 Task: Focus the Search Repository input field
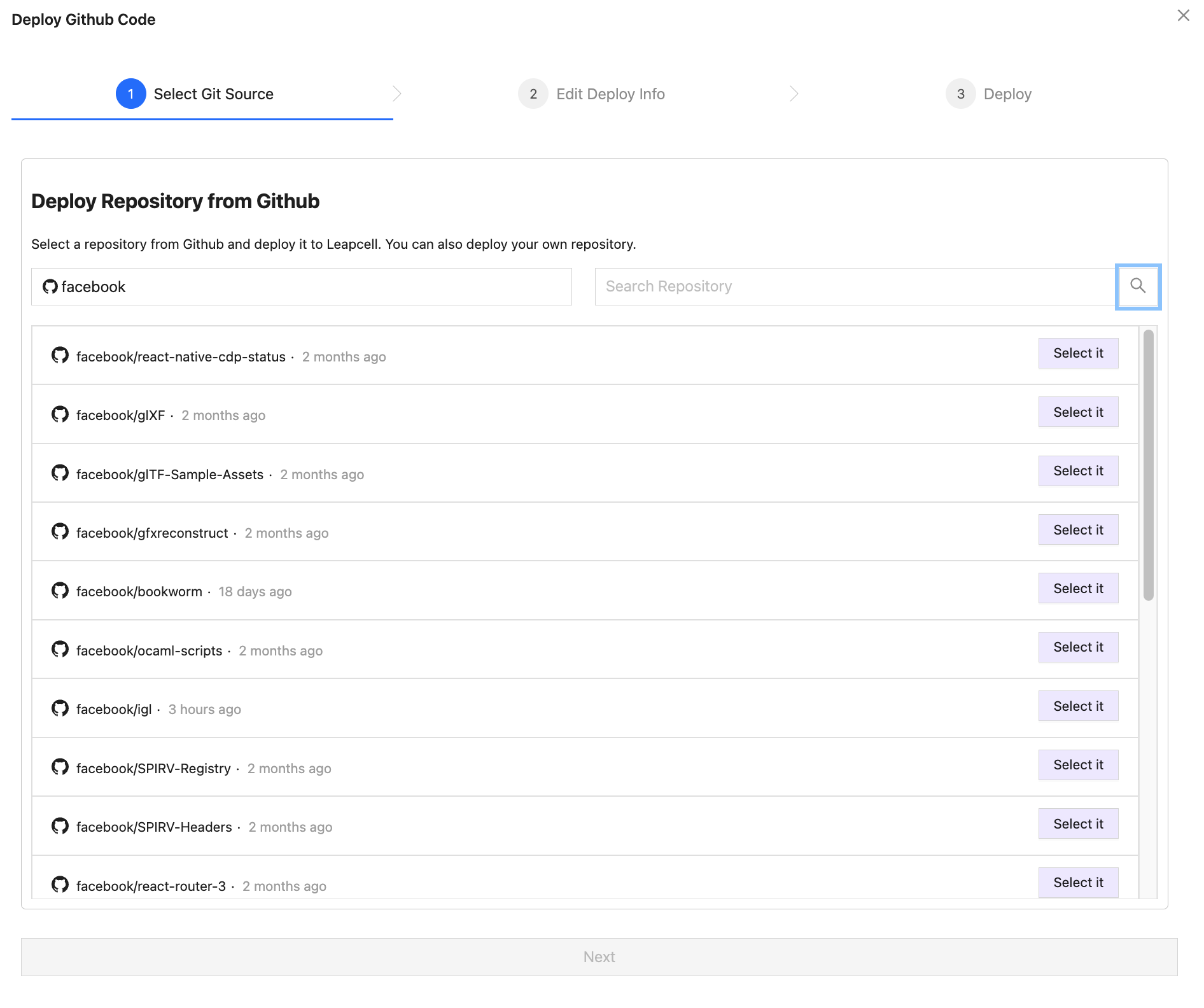pyautogui.click(x=855, y=286)
